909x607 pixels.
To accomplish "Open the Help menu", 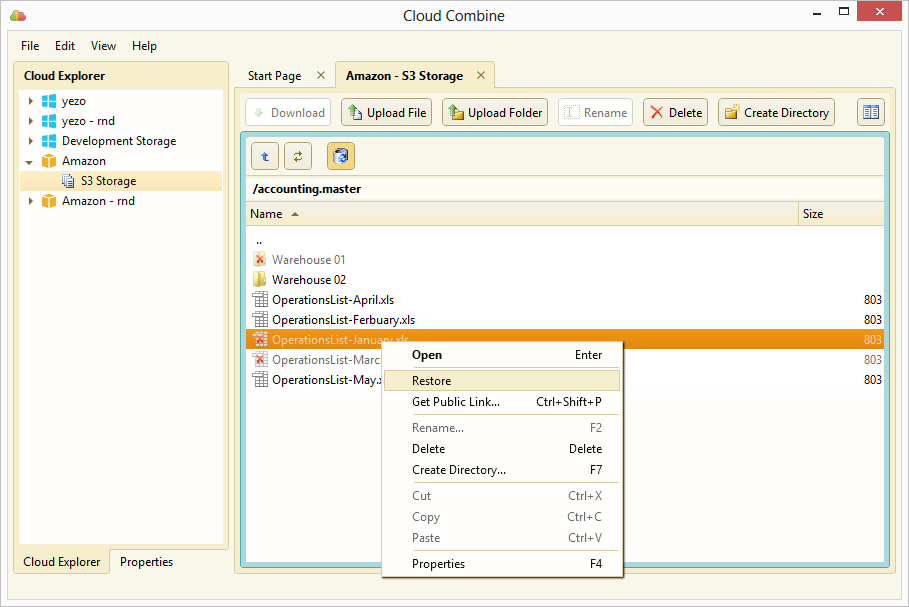I will 144,46.
